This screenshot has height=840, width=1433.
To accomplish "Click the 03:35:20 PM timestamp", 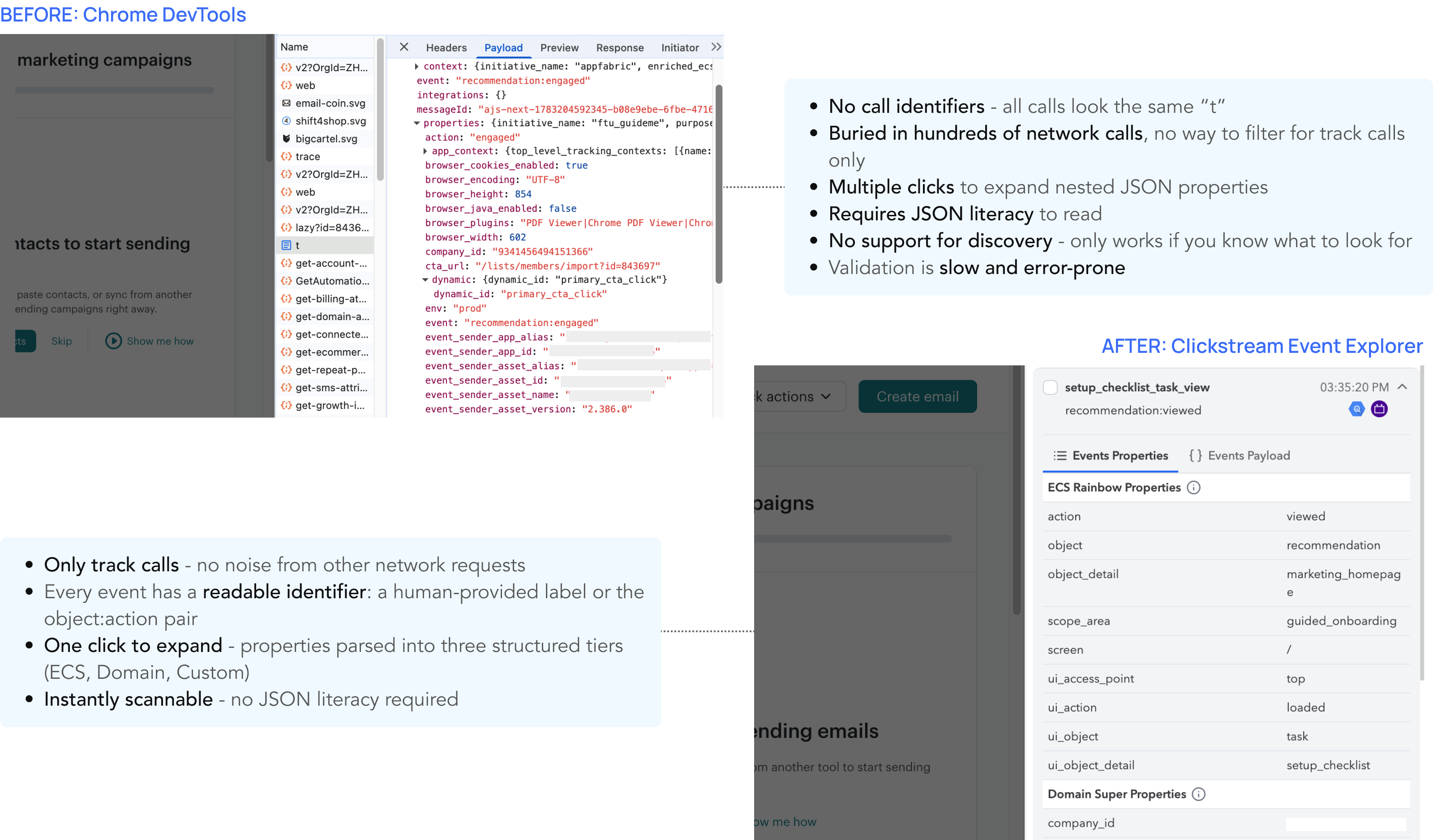I will tap(1354, 387).
